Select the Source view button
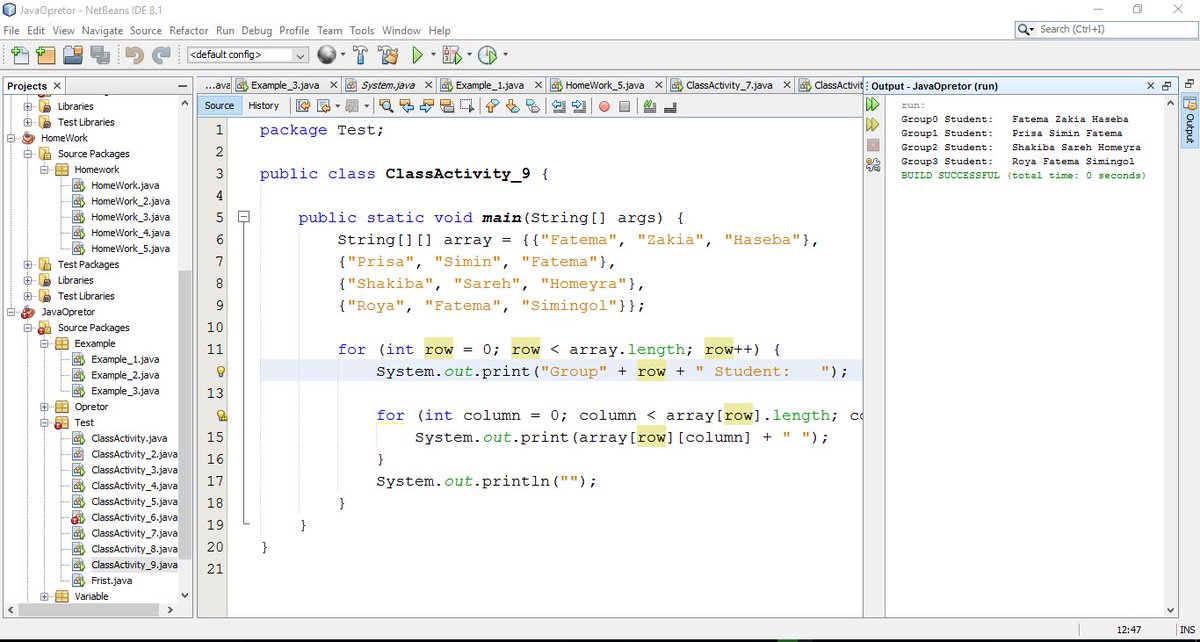Screen dimensions: 1200x642 tap(219, 106)
